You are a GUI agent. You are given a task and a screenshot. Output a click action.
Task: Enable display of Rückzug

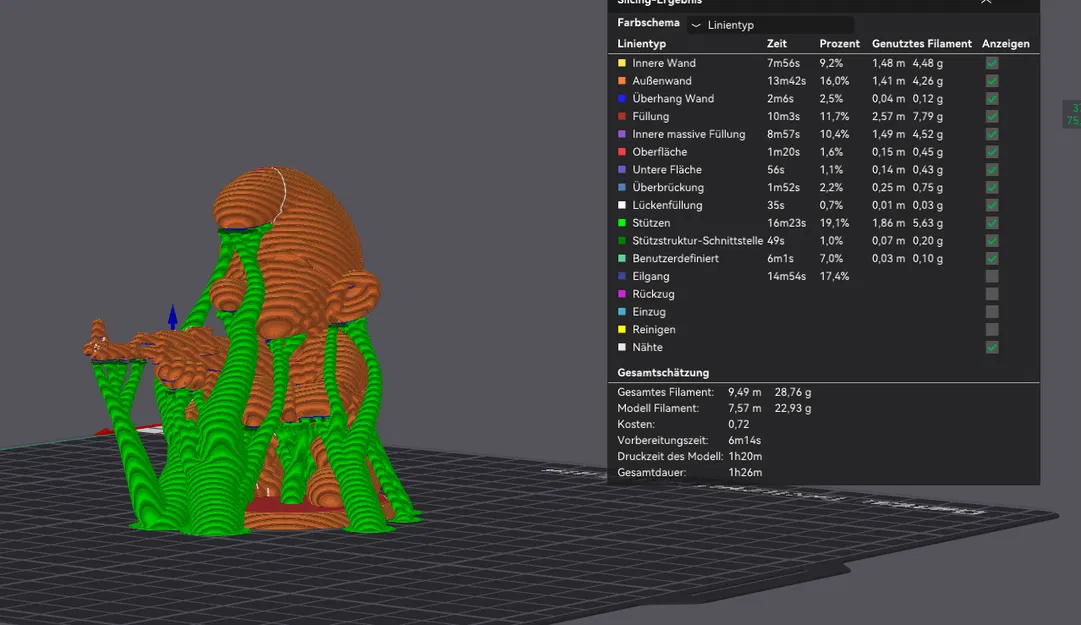(991, 294)
